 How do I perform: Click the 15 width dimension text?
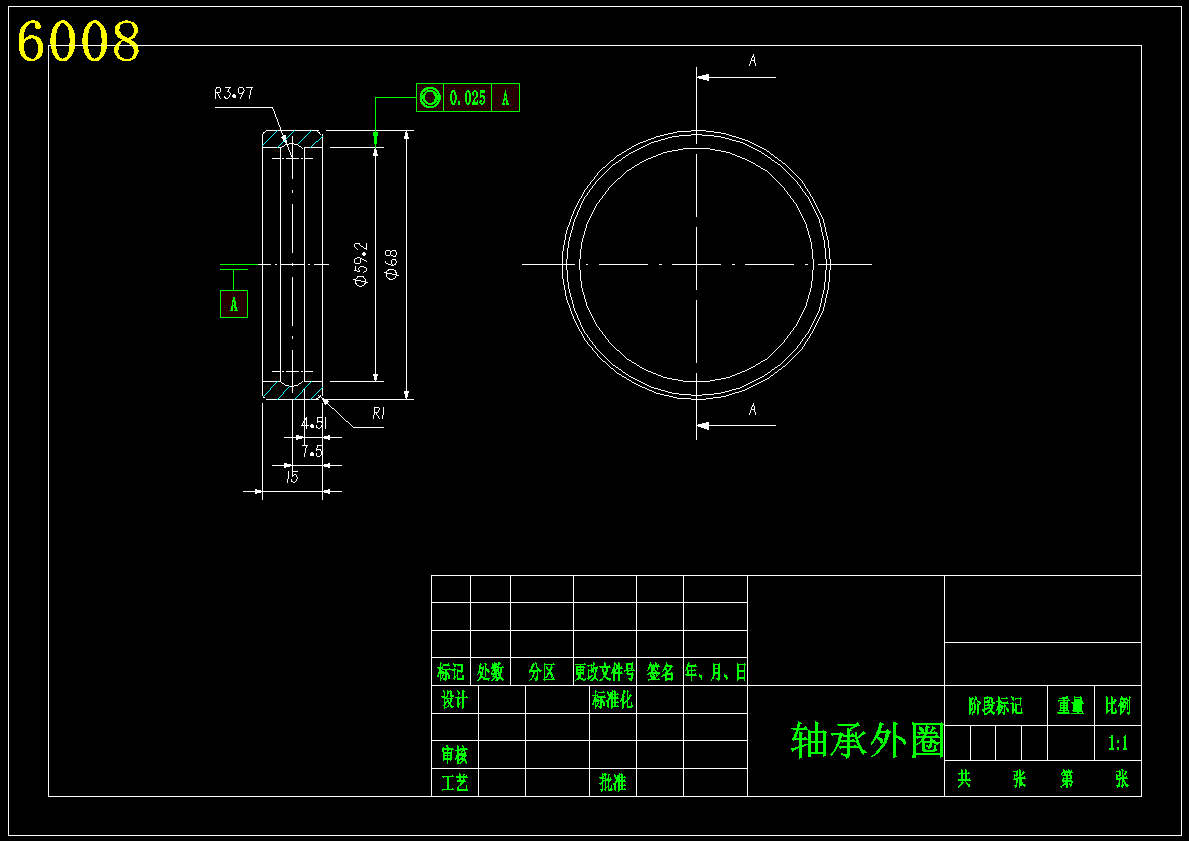(292, 477)
